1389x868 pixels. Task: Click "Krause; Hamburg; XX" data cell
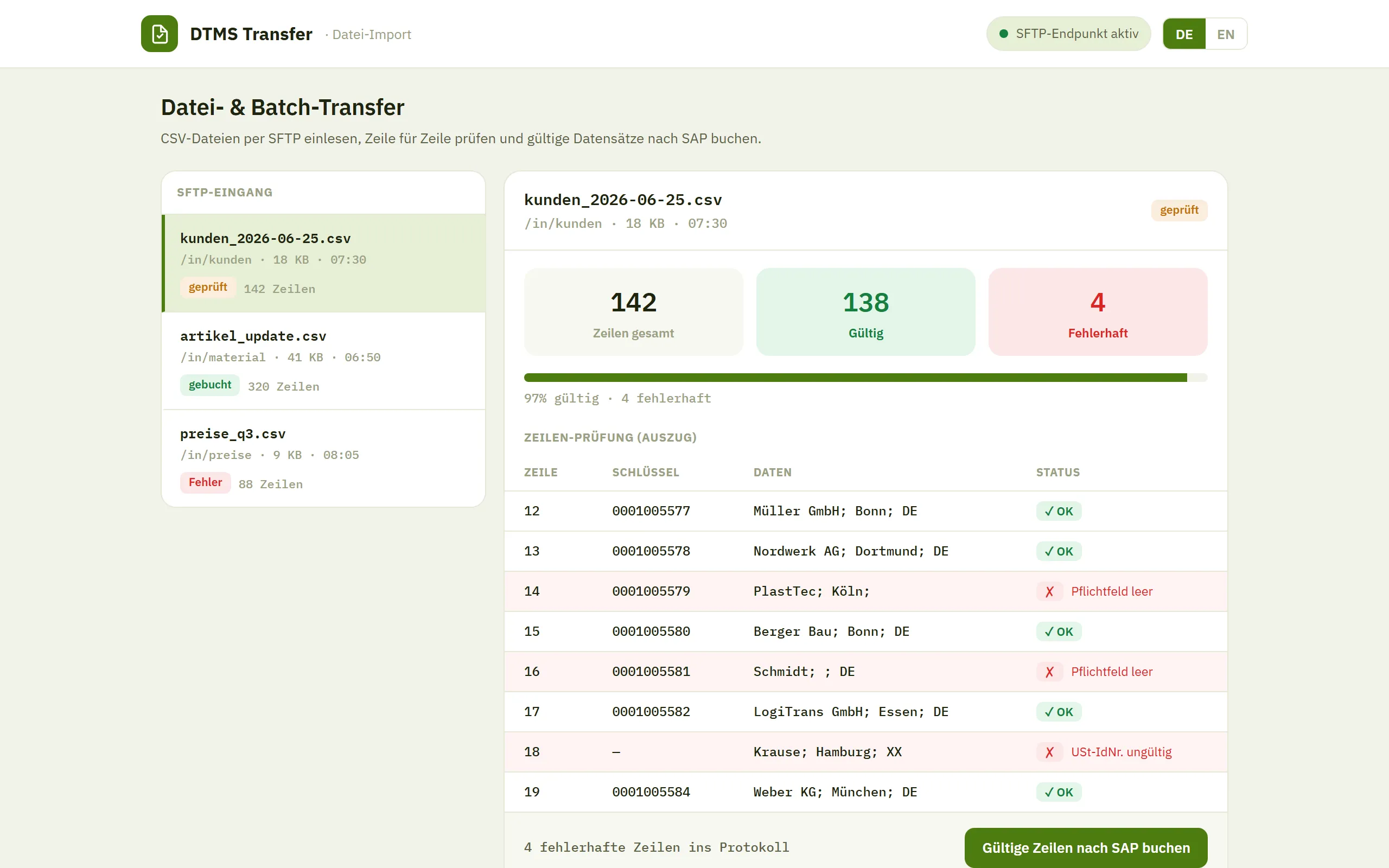827,752
